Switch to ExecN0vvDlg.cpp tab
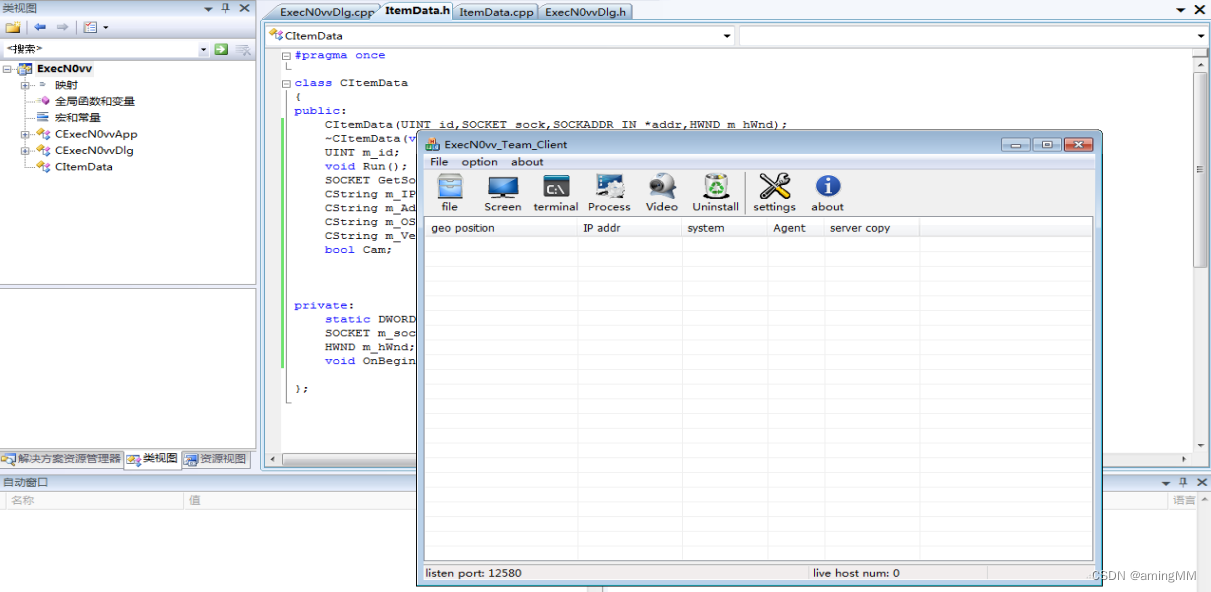This screenshot has height=592, width=1211. point(327,12)
